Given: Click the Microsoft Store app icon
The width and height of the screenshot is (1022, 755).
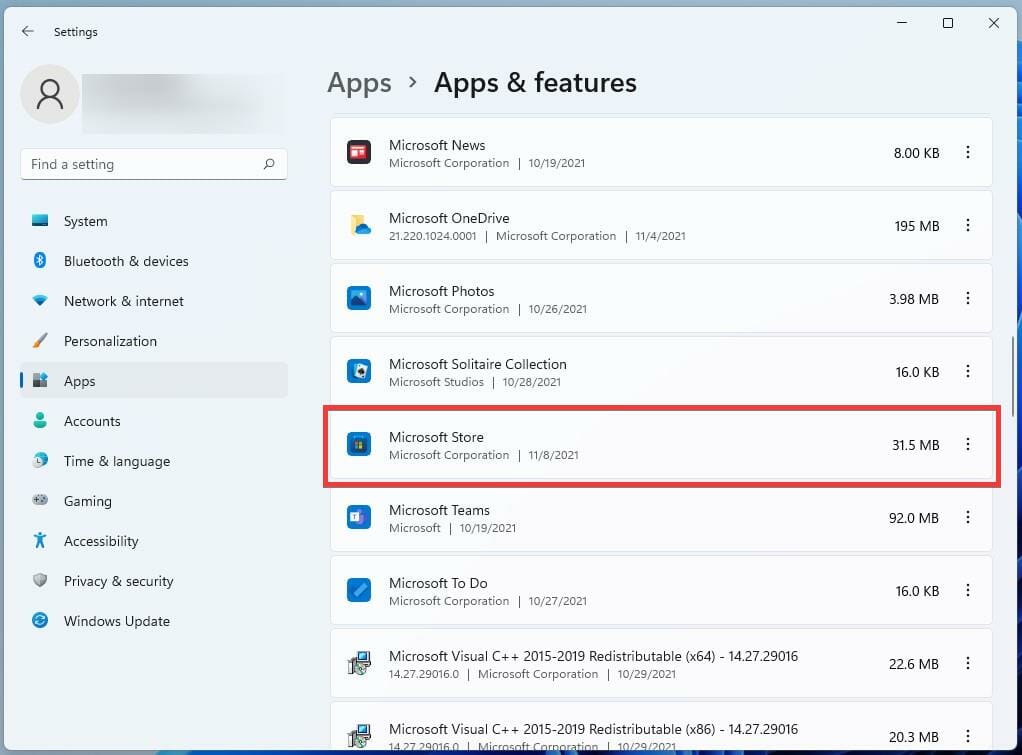Looking at the screenshot, I should pyautogui.click(x=359, y=445).
